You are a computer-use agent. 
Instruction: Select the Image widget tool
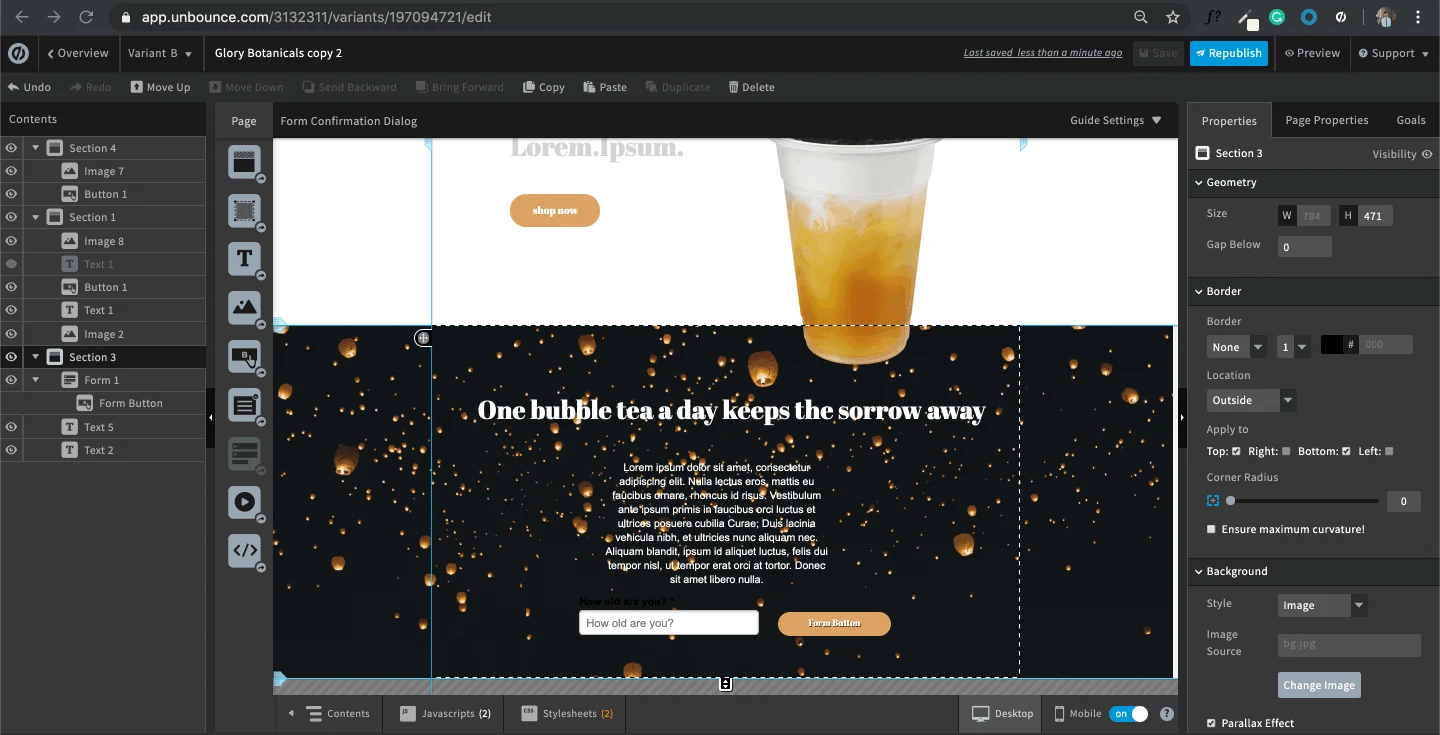pyautogui.click(x=244, y=307)
